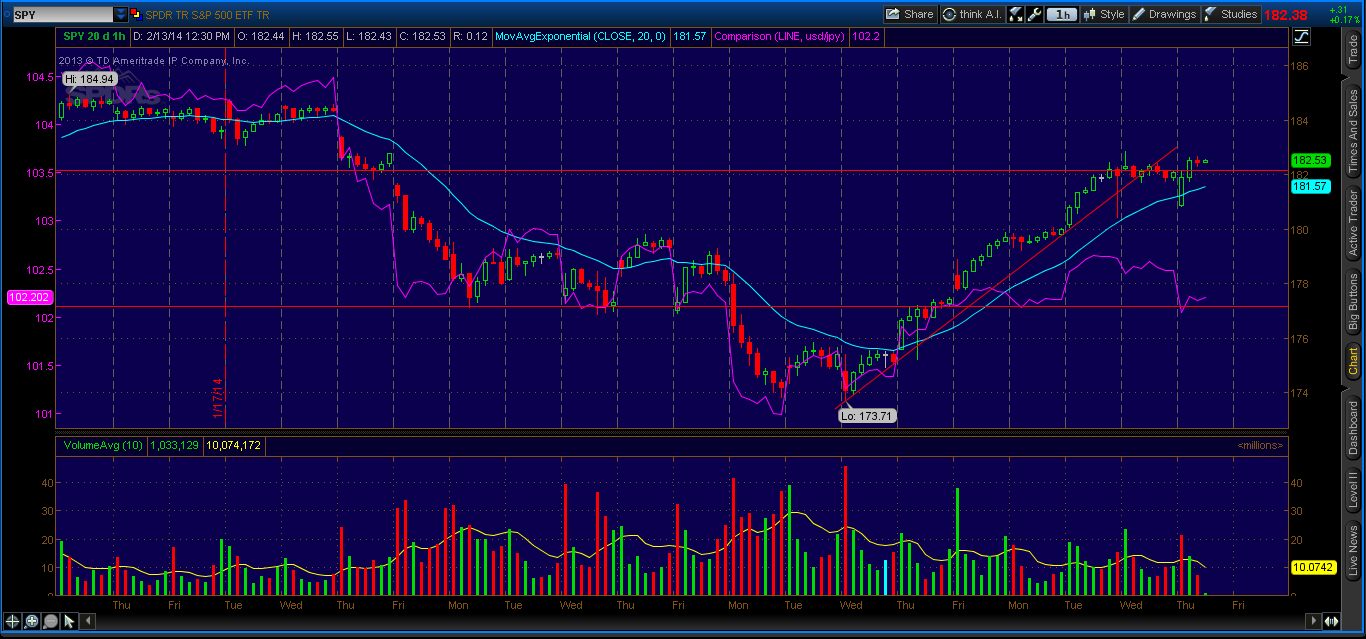Open the Drawings menu

pyautogui.click(x=1164, y=14)
